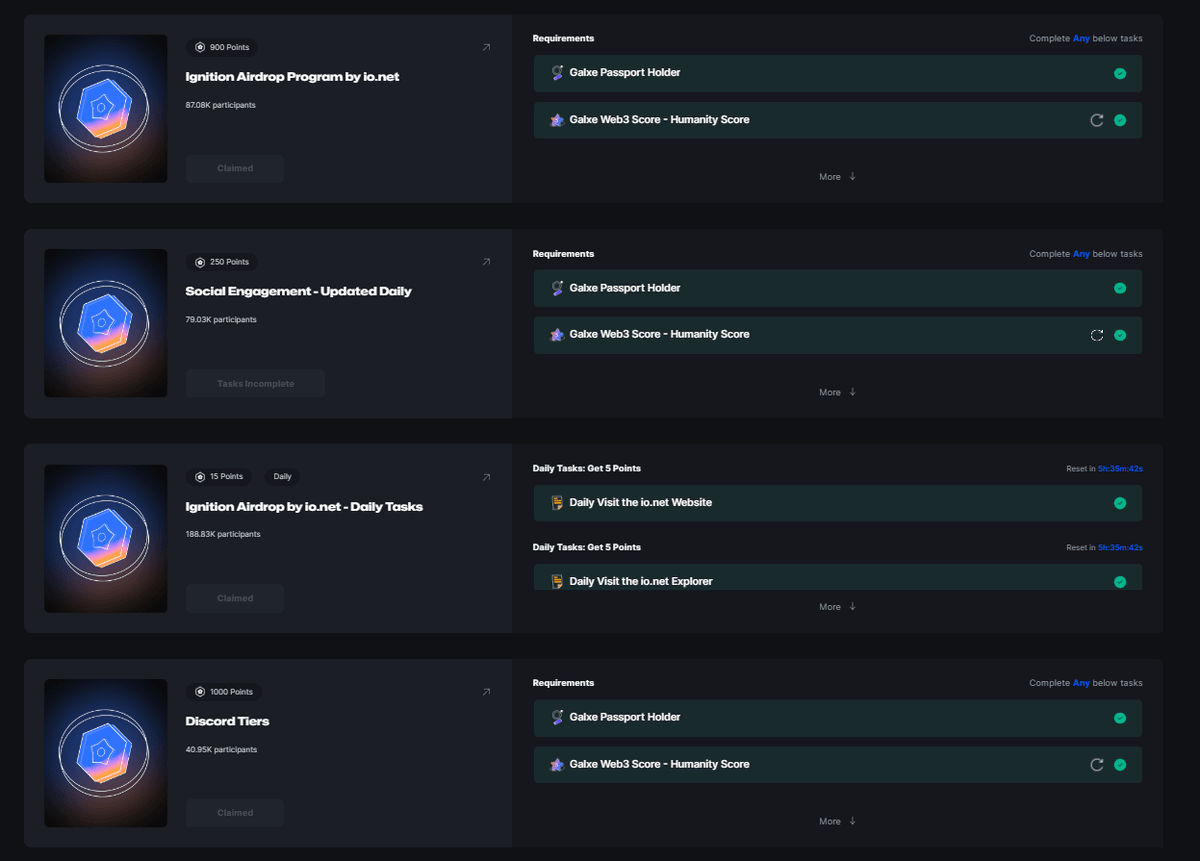
Task: Click green checkmark on Passport Holder in Social Engagement
Action: [x=1120, y=288]
